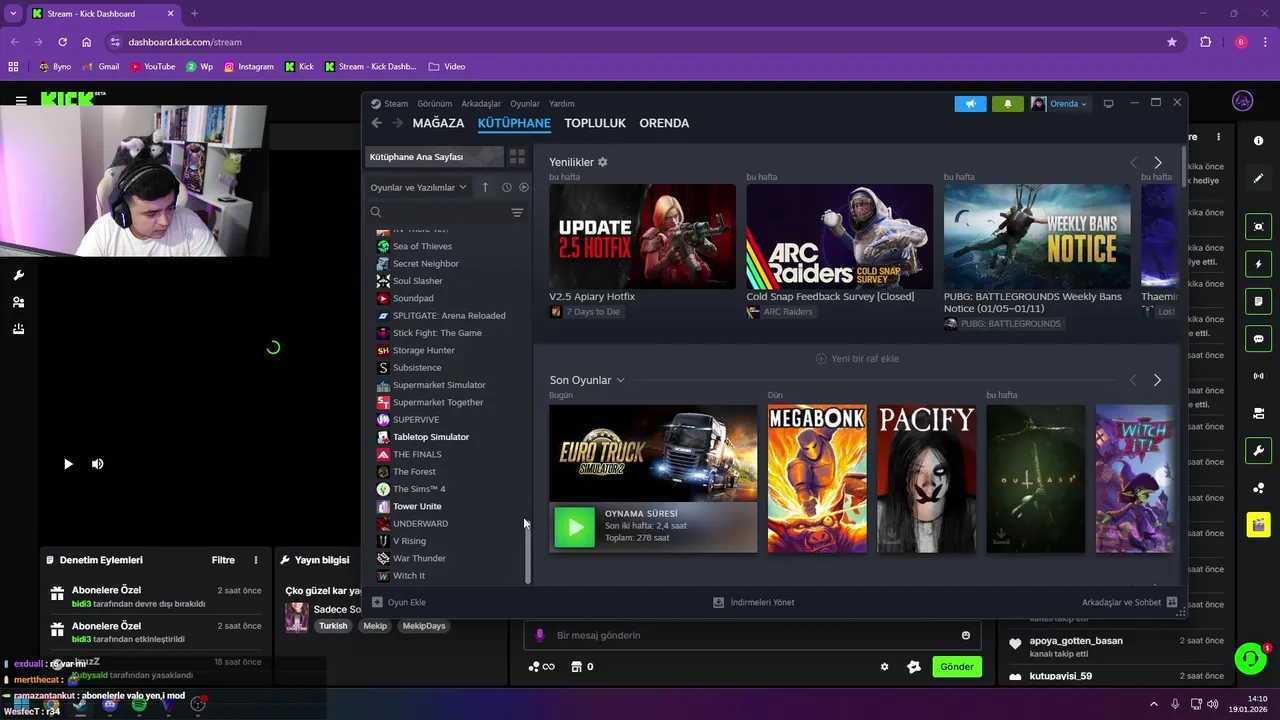This screenshot has height=720, width=1280.
Task: Show recent activity clock filter in library
Action: [x=507, y=187]
